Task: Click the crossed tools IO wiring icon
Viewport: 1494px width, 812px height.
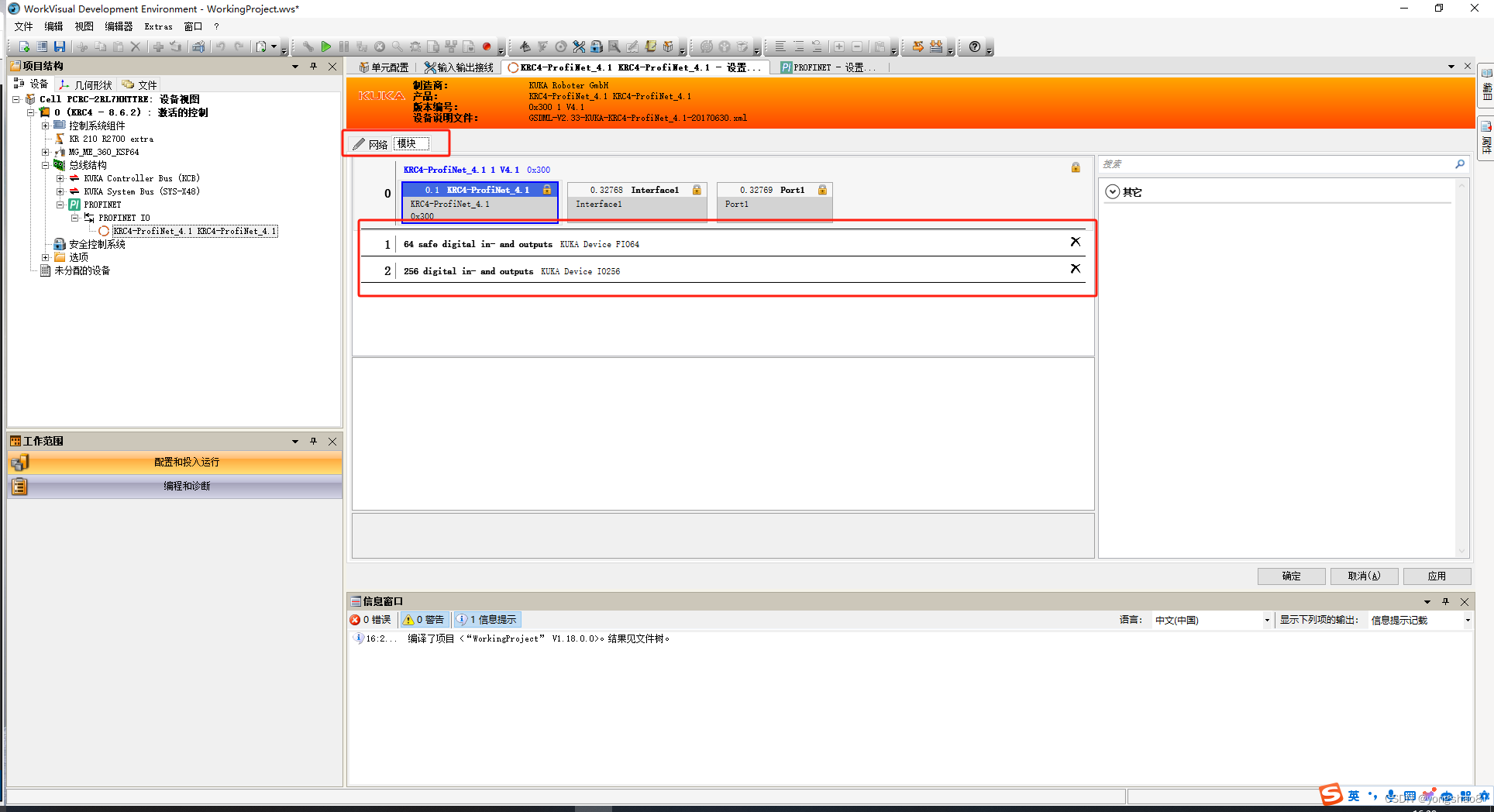Action: coord(579,46)
